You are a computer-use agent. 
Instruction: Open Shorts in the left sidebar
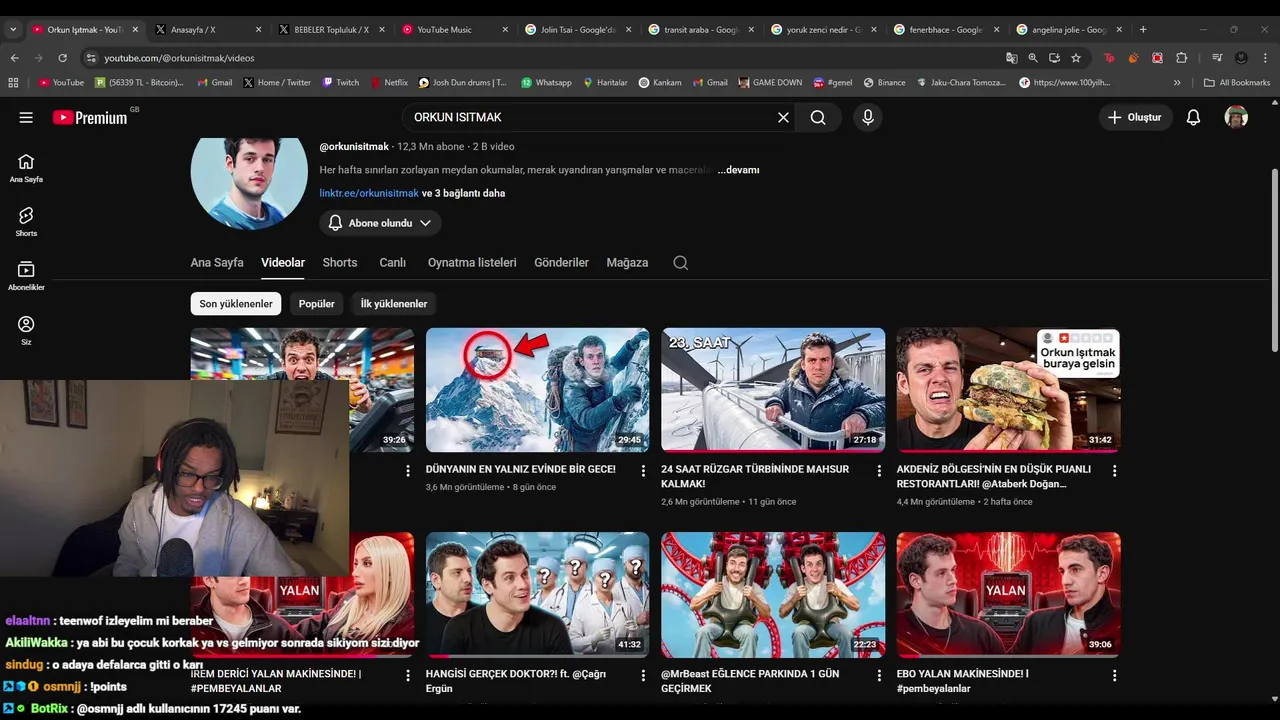pos(26,222)
